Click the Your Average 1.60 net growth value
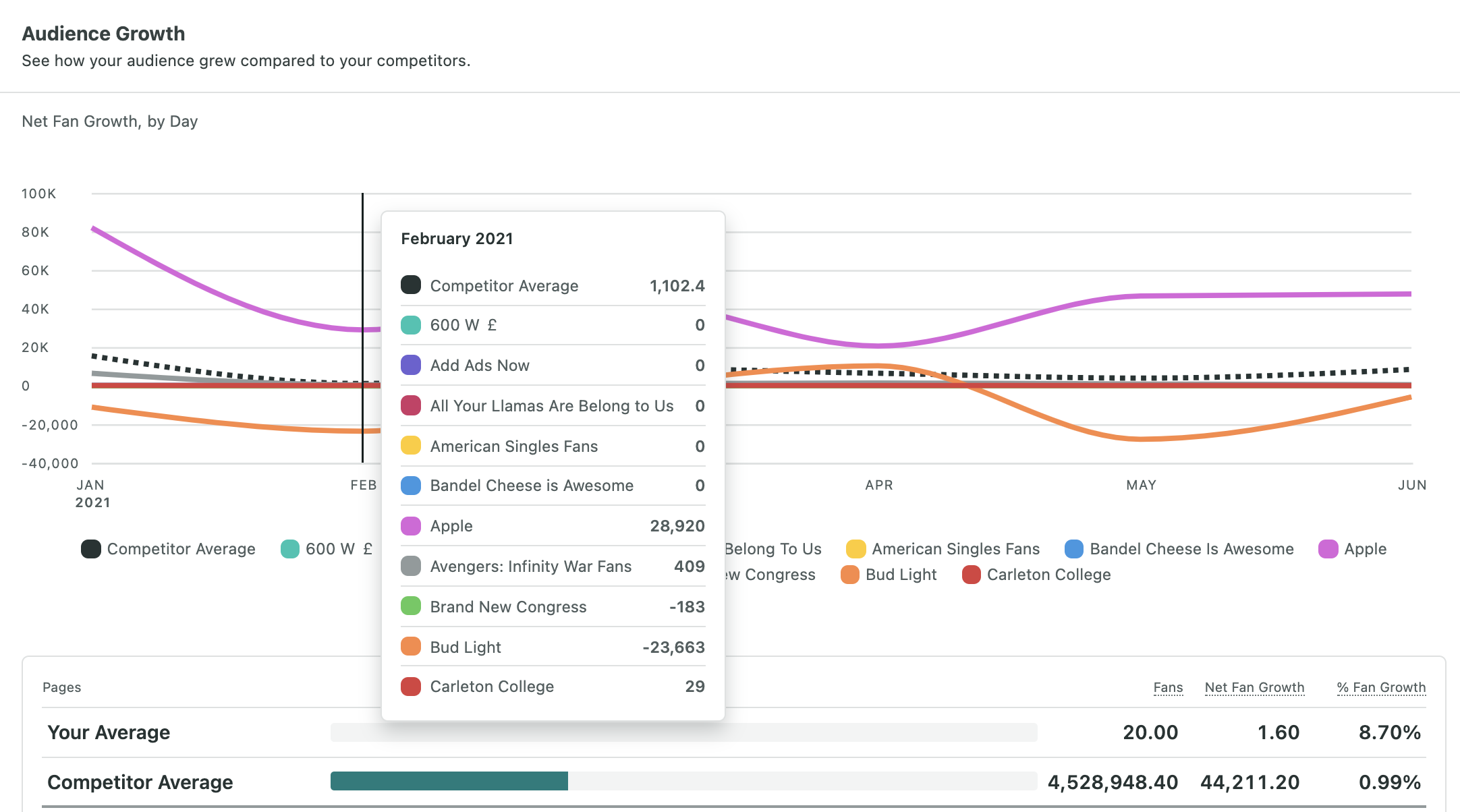Viewport: 1460px width, 812px height. [1279, 732]
